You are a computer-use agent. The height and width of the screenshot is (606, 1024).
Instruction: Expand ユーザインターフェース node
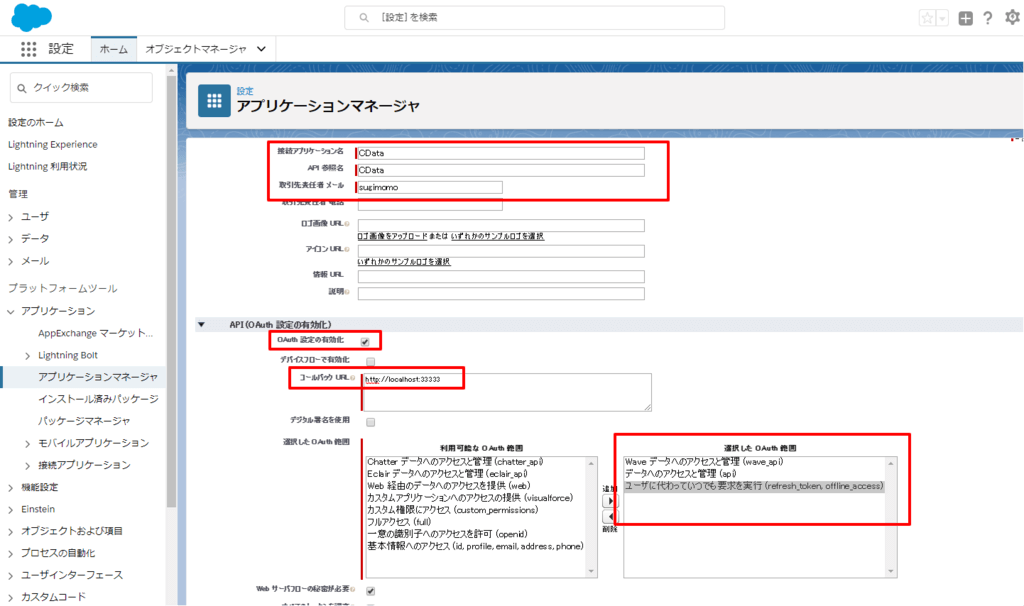[10, 576]
